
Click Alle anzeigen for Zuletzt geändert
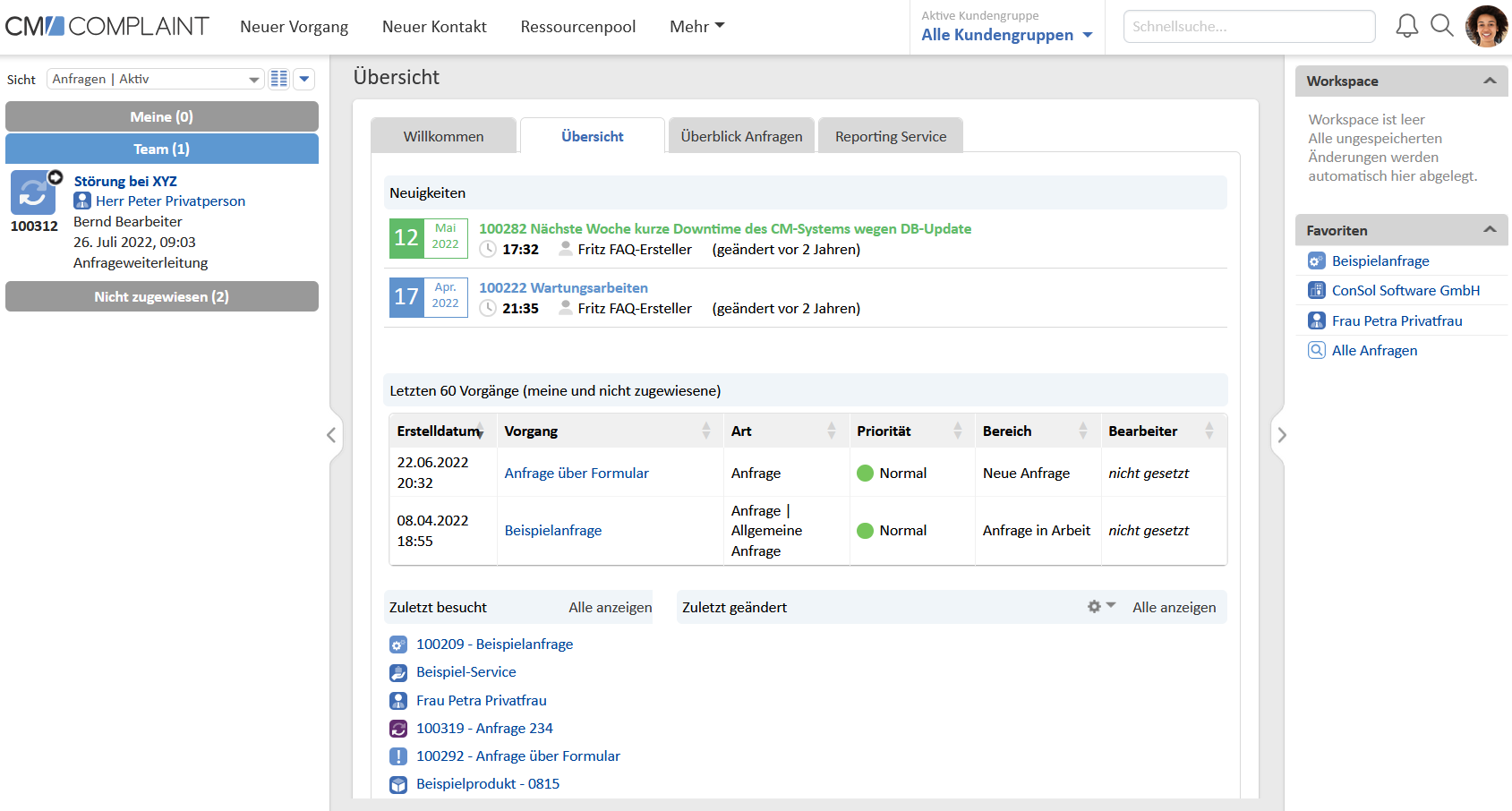(x=1175, y=607)
